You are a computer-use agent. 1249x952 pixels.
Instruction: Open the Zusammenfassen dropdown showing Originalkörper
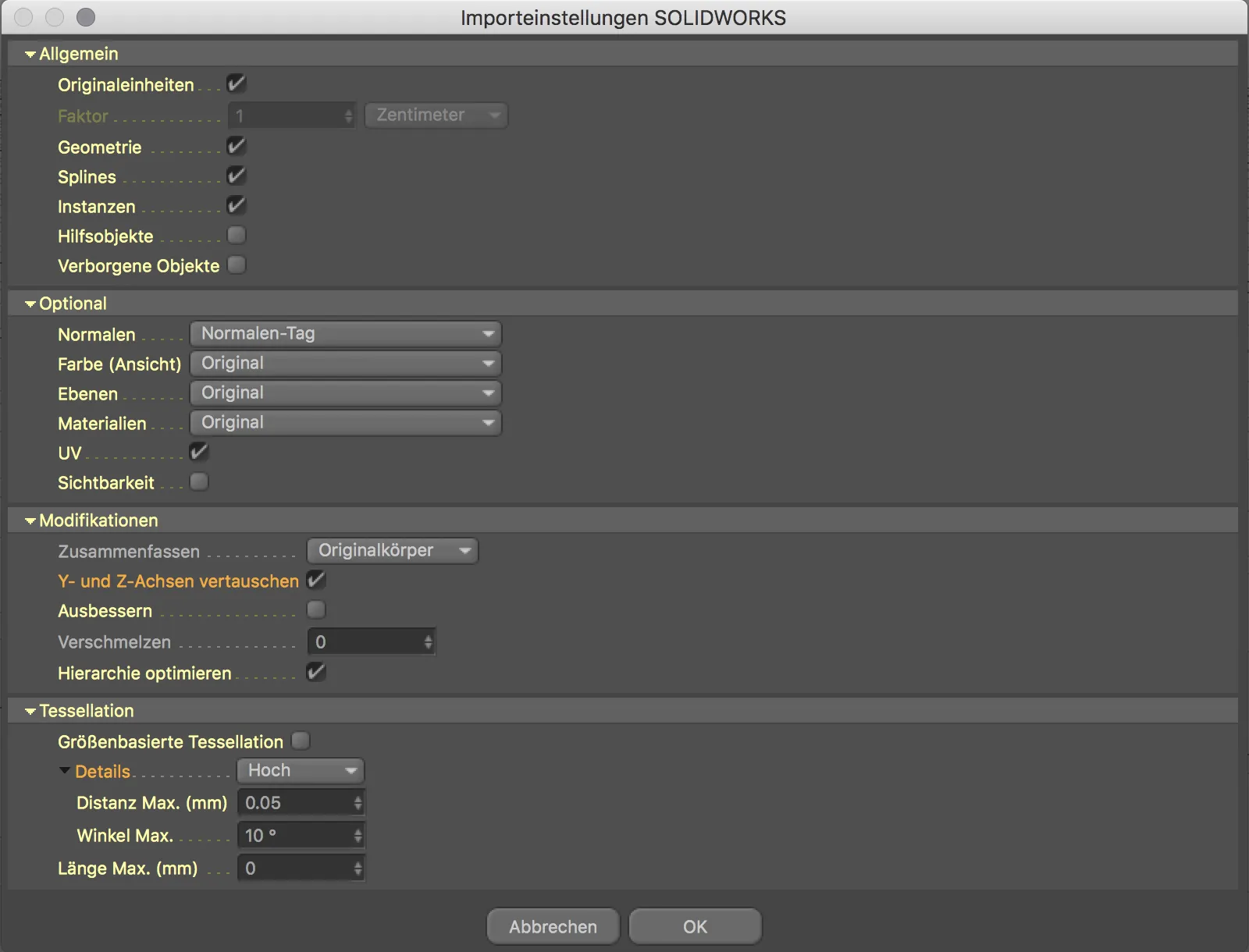[392, 550]
